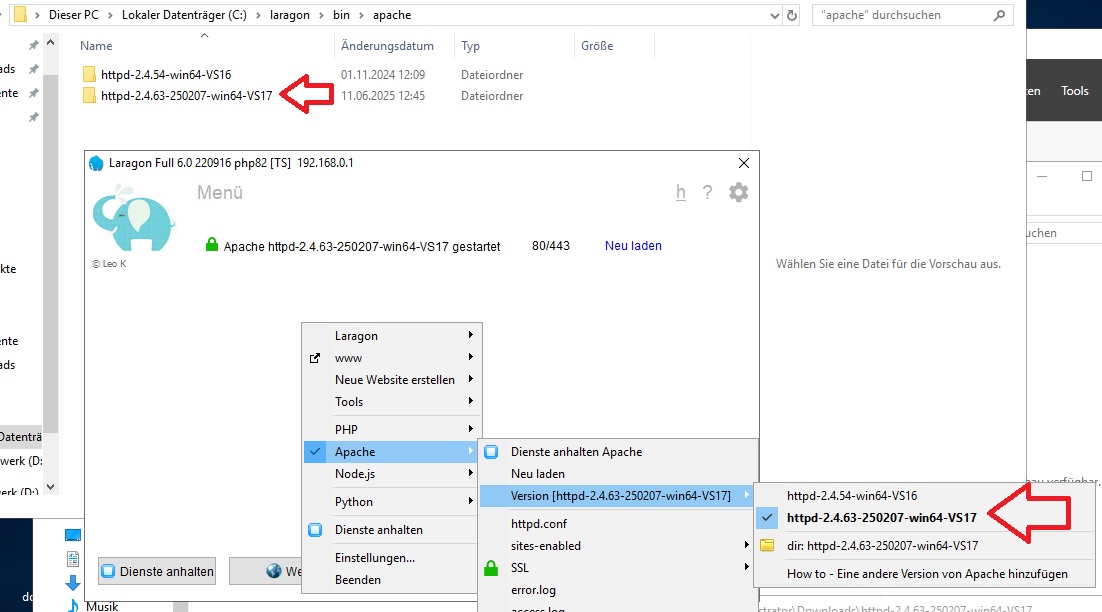Click the documents icon in sidebar
This screenshot has width=1102, height=612.
[73, 559]
